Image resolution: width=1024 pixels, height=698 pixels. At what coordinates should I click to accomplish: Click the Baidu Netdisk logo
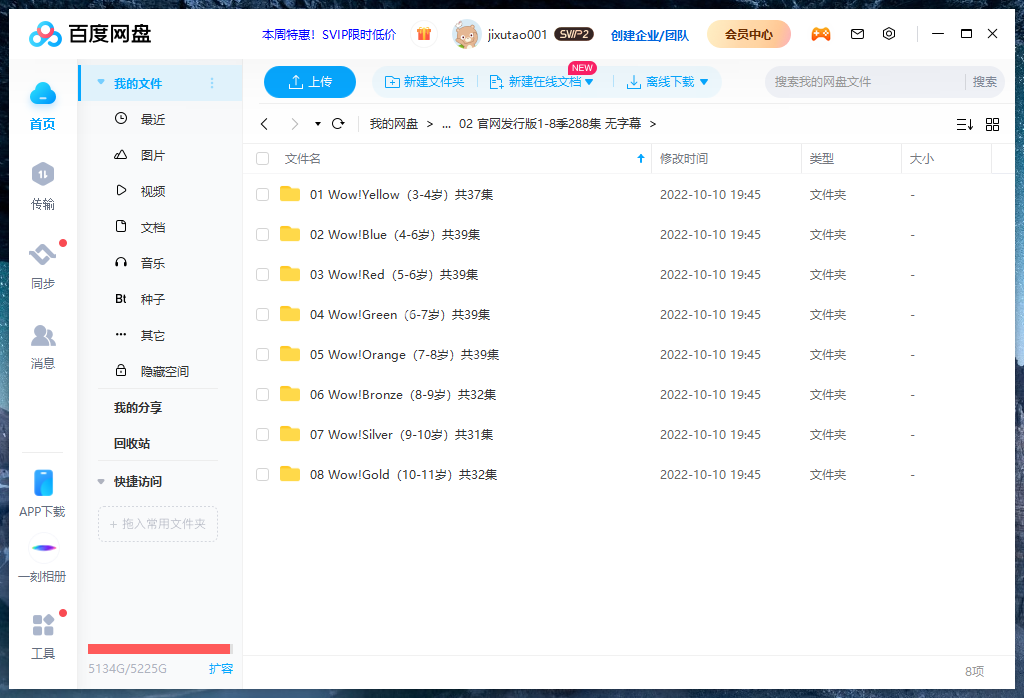tap(90, 34)
